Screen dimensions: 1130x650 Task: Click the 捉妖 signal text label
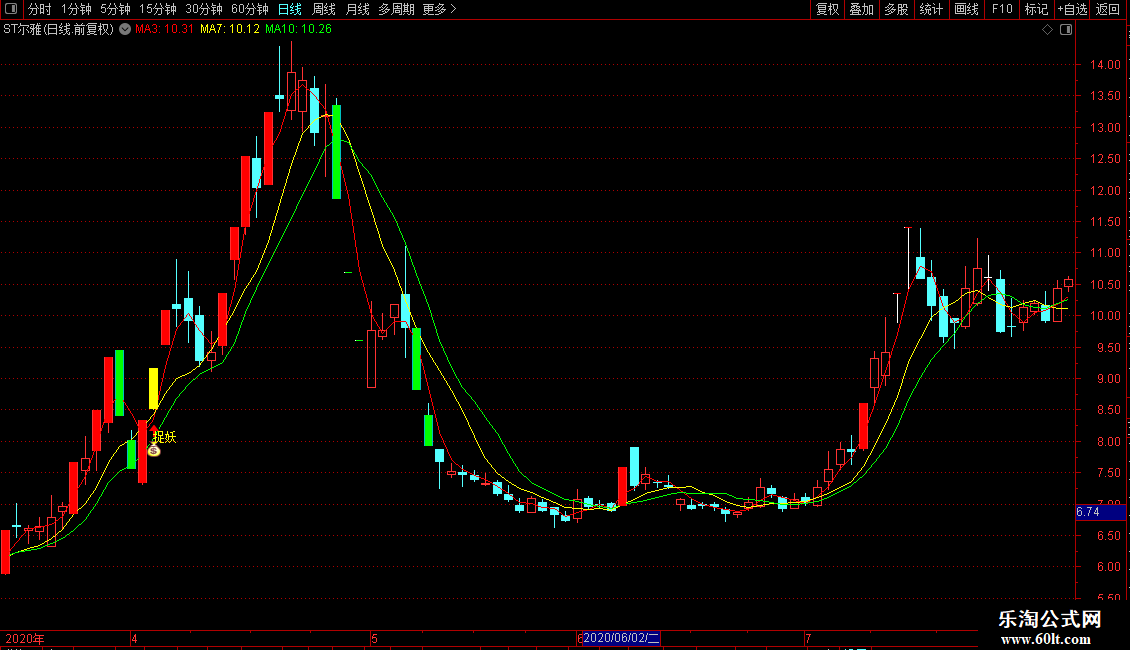pos(165,437)
